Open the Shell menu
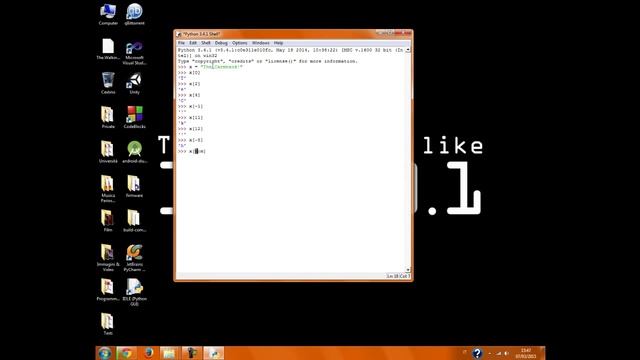Viewport: 640px width, 360px height. (206, 43)
